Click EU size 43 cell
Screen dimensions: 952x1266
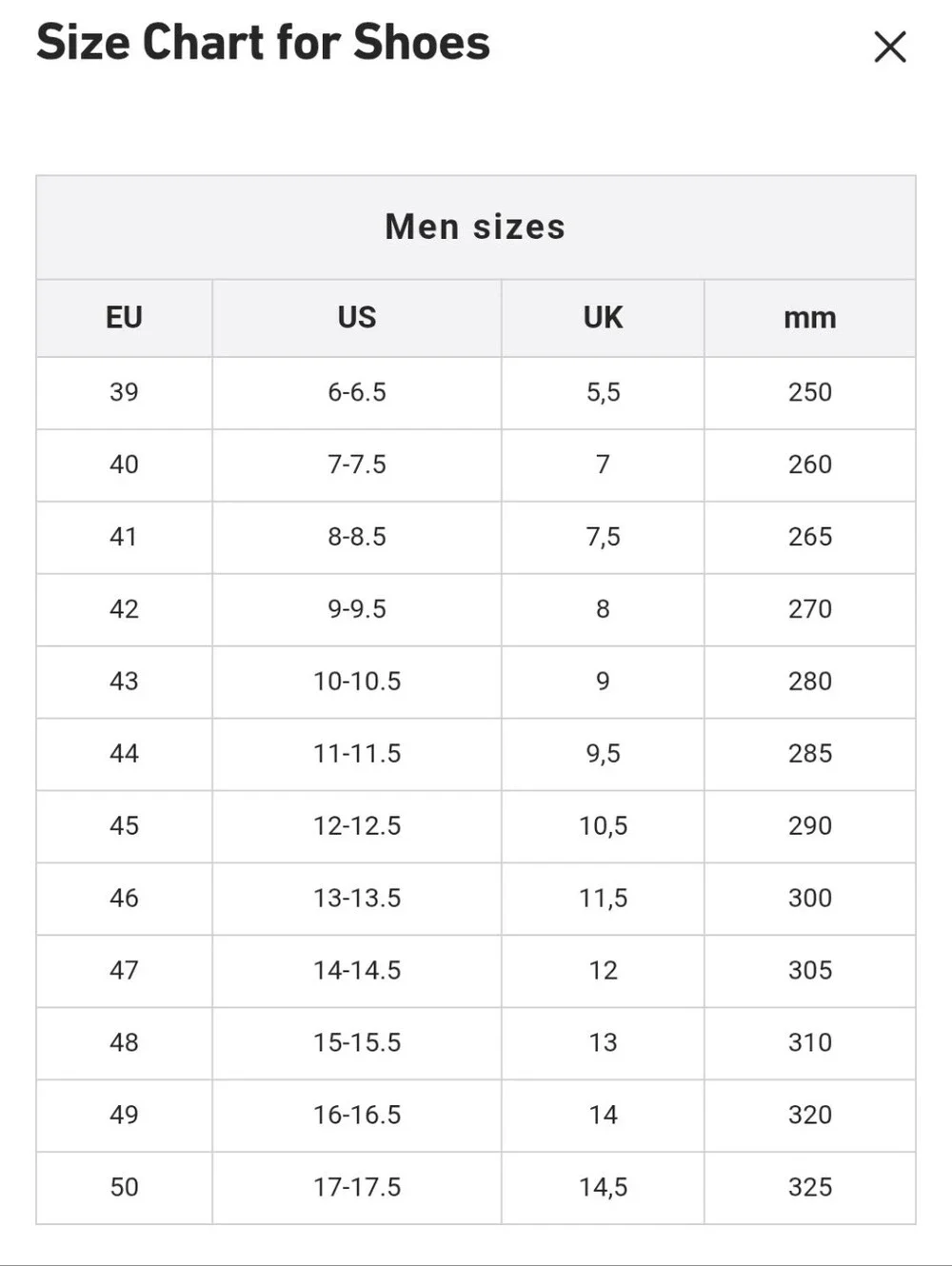click(x=124, y=682)
